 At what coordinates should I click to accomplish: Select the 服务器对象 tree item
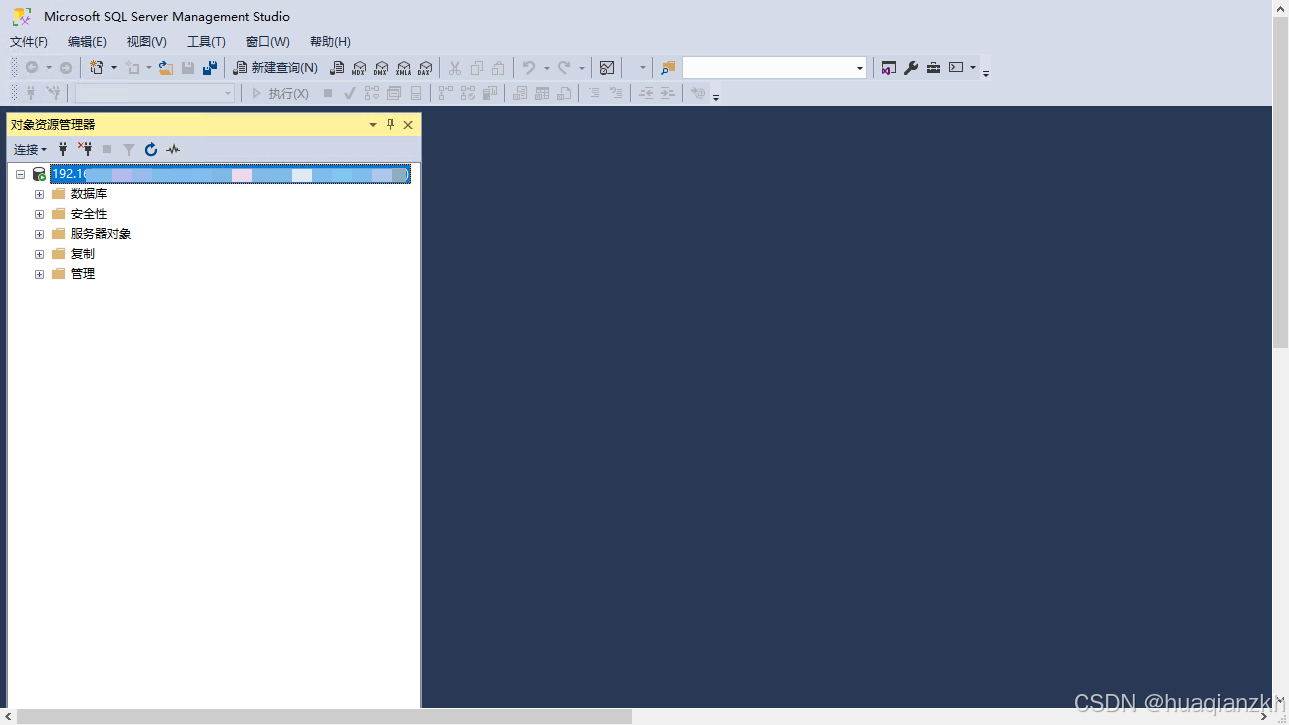[x=100, y=234]
